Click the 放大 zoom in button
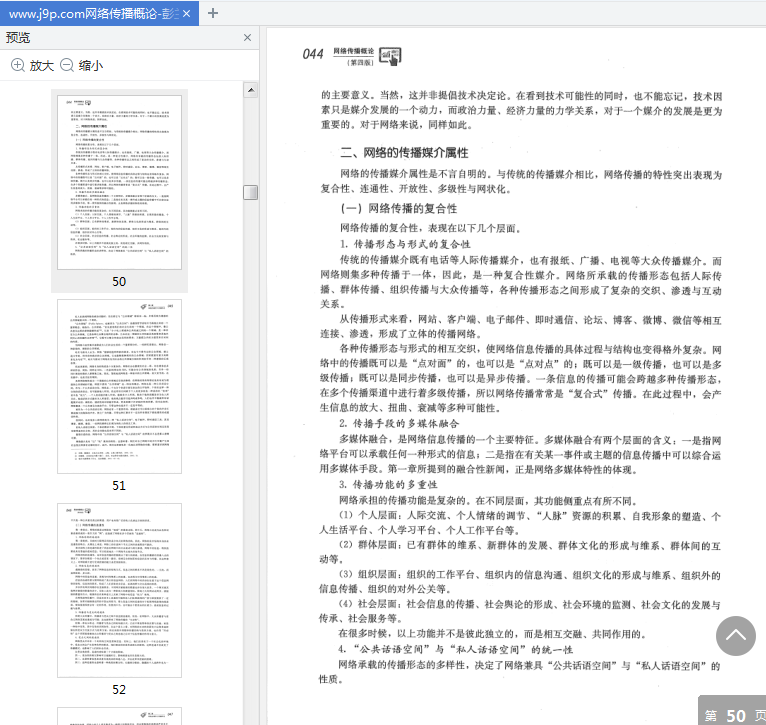The width and height of the screenshot is (766, 725). pyautogui.click(x=32, y=65)
